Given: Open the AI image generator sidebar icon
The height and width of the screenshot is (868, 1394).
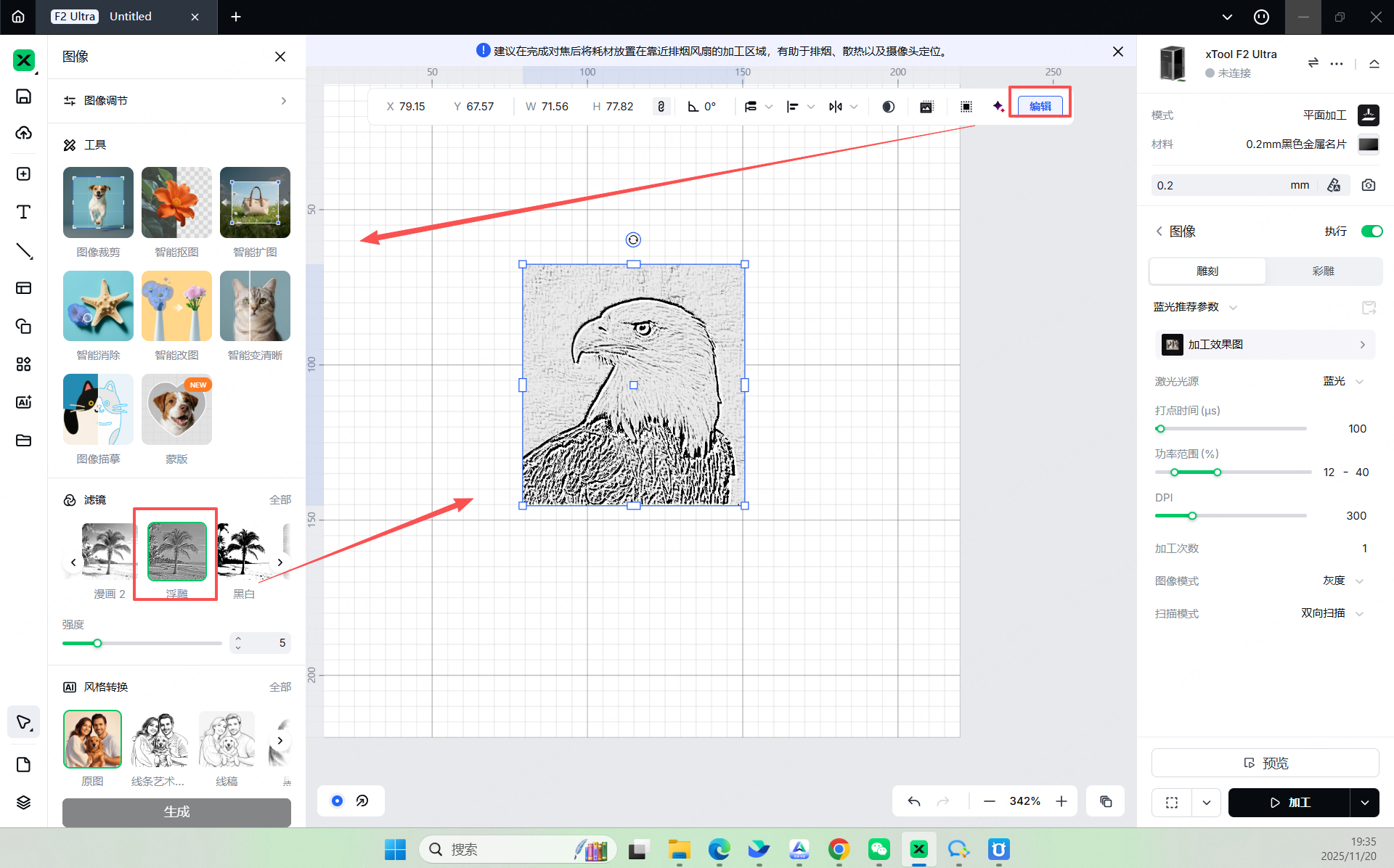Looking at the screenshot, I should 23,402.
